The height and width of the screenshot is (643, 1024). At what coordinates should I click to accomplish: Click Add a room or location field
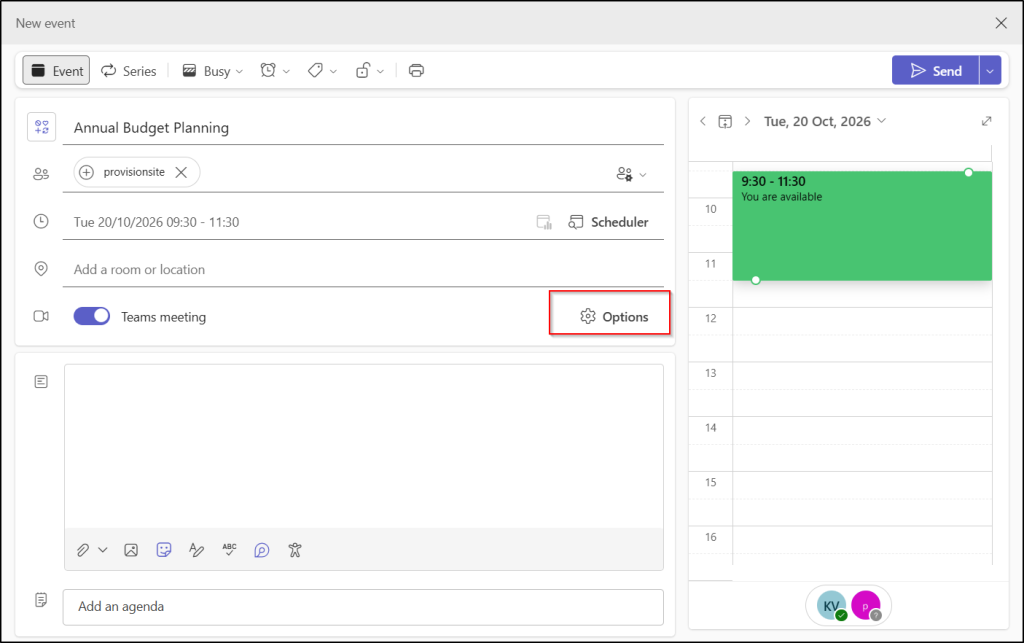coord(363,270)
